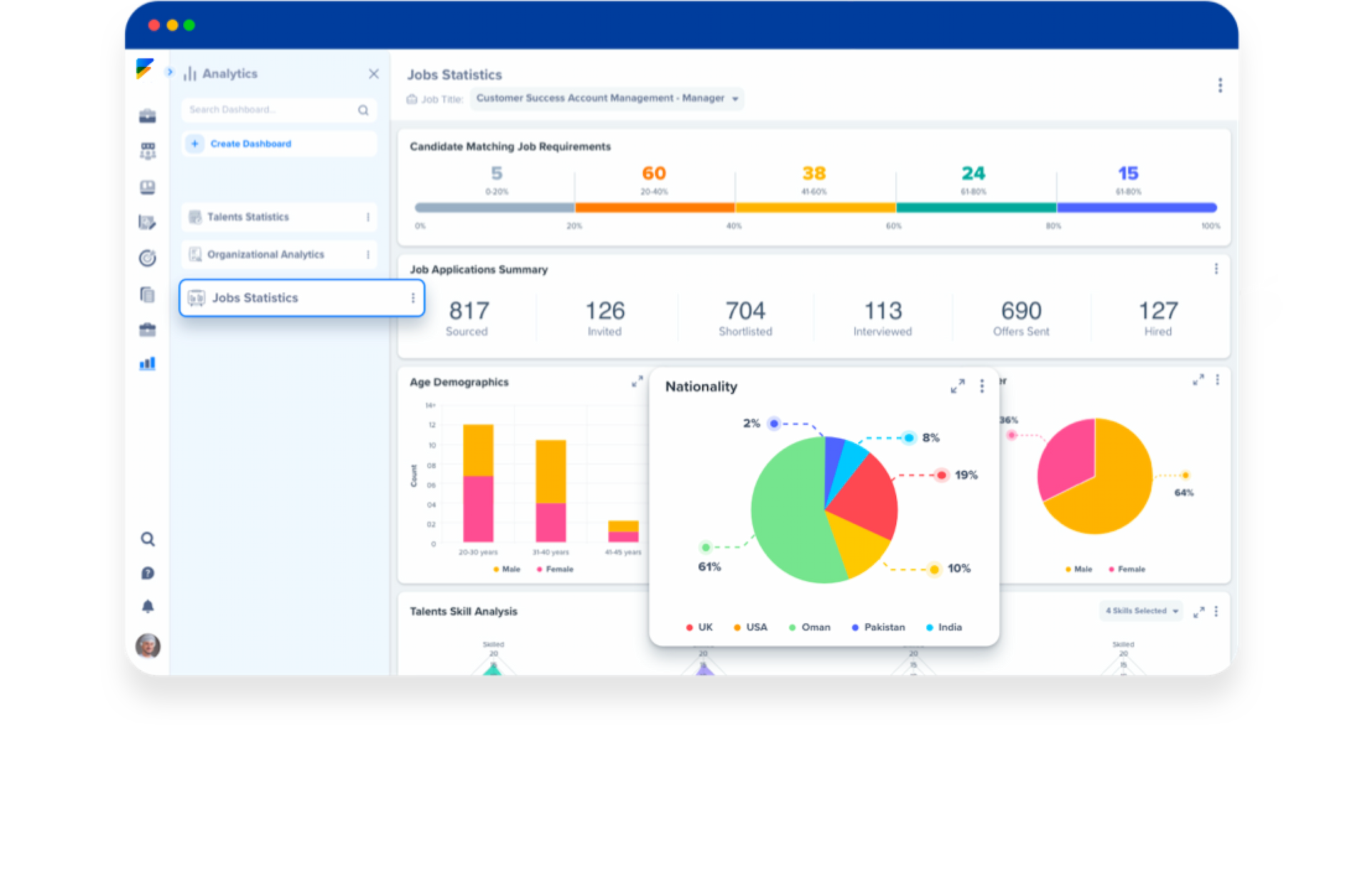Click the green 61-80% segment of matching bar
This screenshot has width=1372, height=892.
click(976, 207)
